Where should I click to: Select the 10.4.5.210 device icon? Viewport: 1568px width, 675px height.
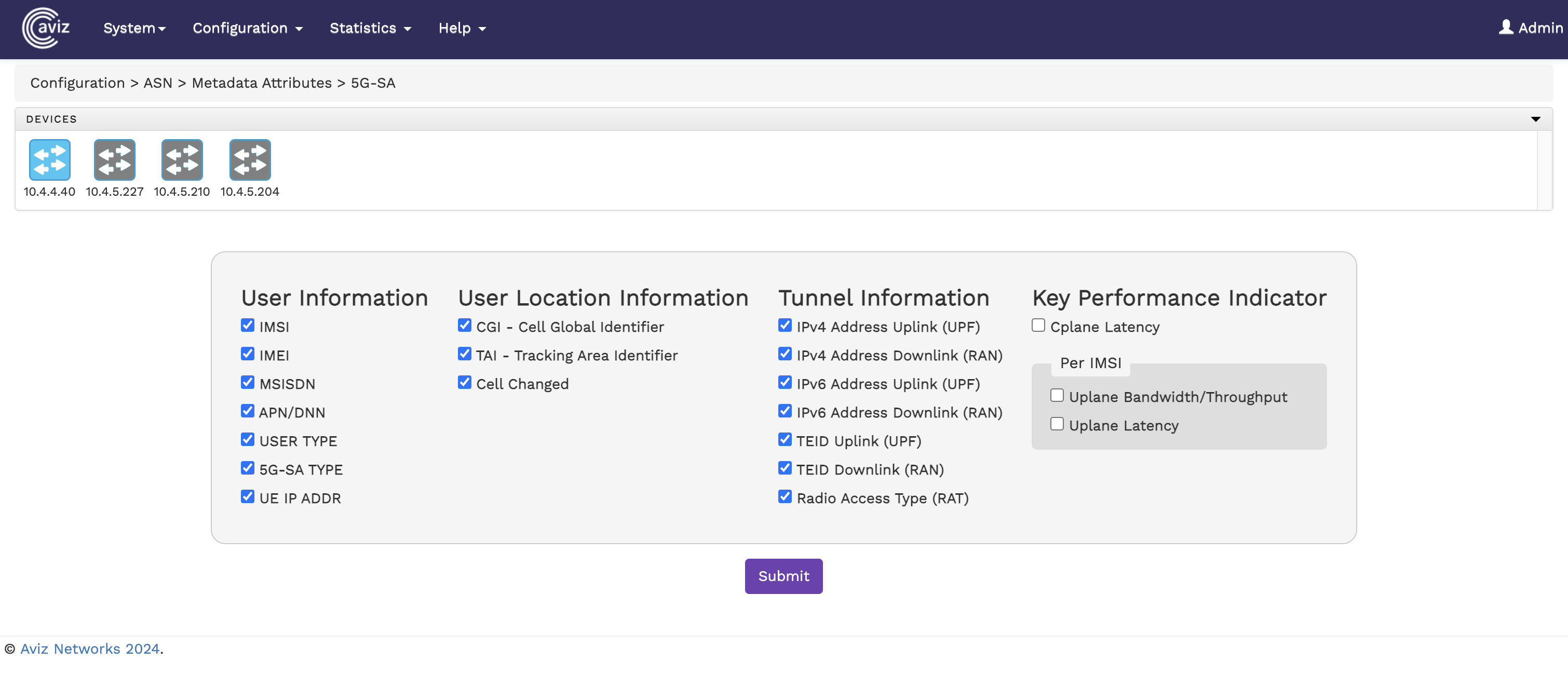tap(182, 160)
